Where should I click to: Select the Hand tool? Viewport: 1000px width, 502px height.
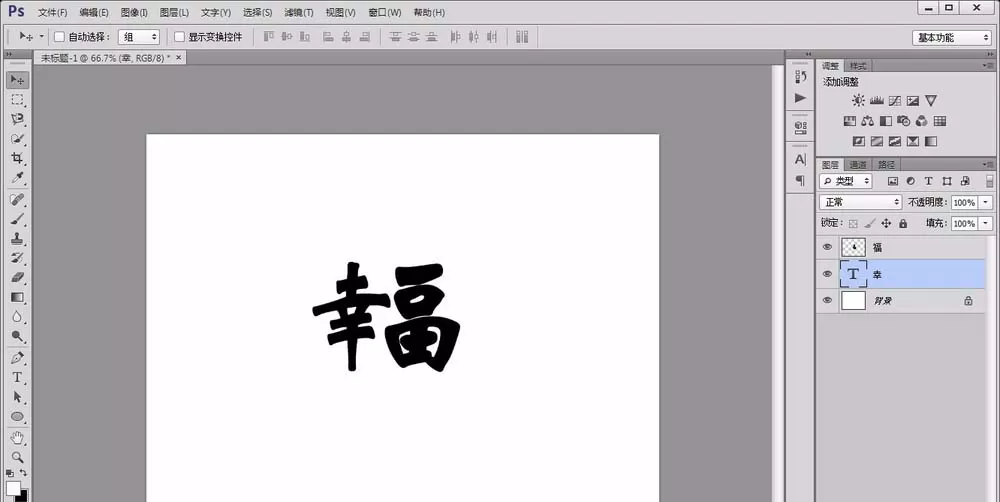coord(17,438)
